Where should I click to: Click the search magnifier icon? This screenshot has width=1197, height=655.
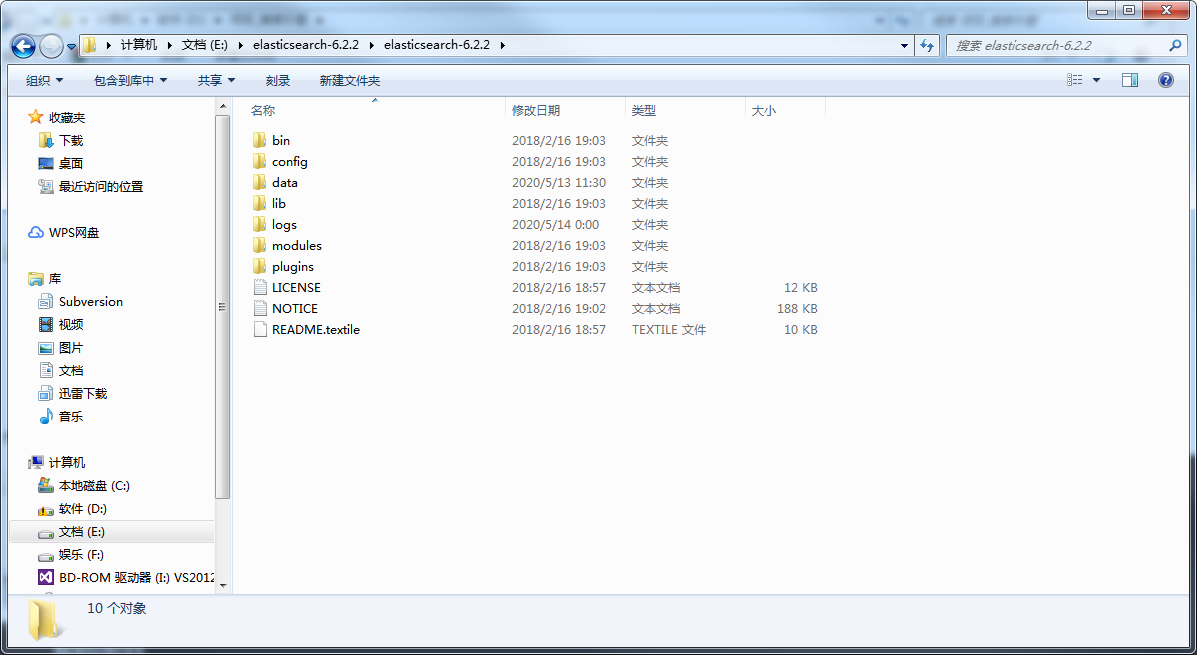pos(1175,45)
